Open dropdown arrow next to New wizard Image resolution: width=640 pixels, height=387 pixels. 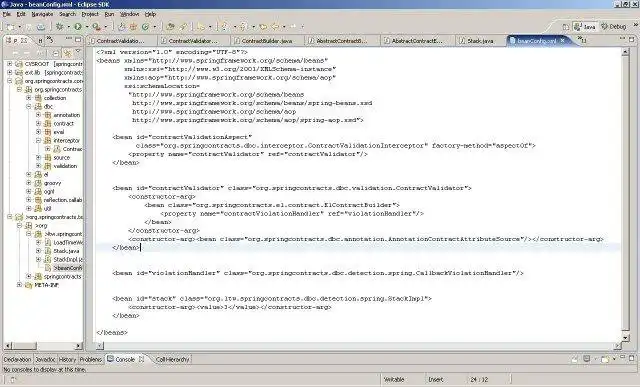coord(19,27)
